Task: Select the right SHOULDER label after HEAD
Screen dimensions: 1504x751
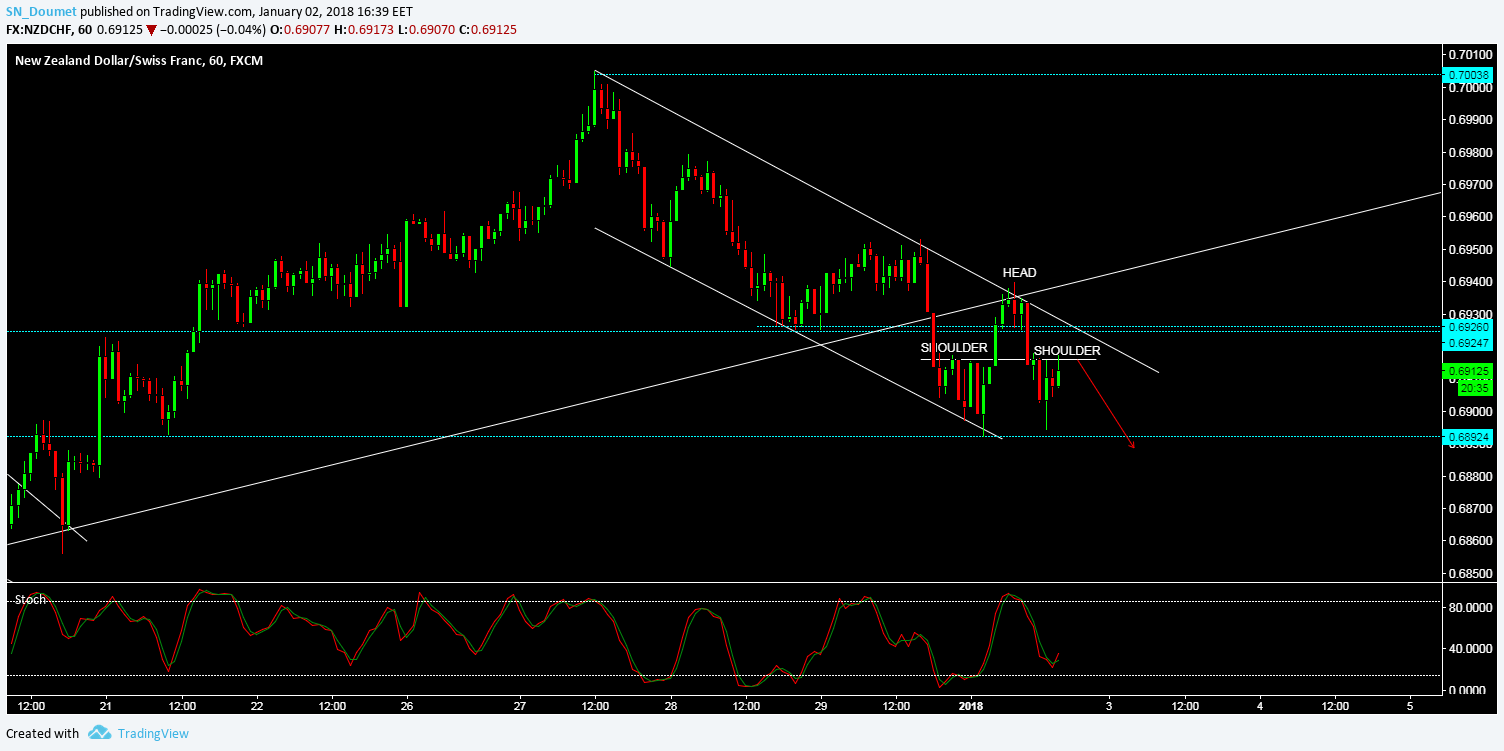Action: 1067,351
